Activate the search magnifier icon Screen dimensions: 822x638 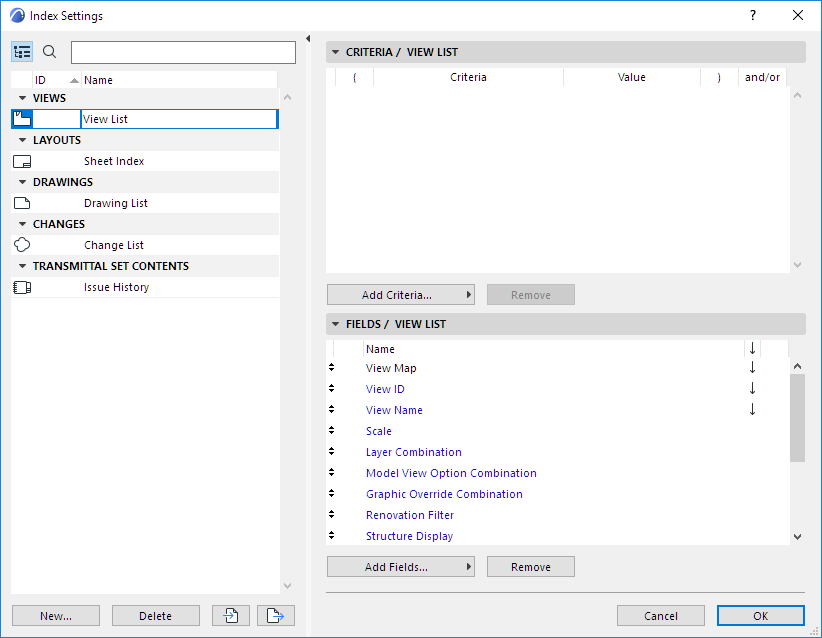pos(48,51)
